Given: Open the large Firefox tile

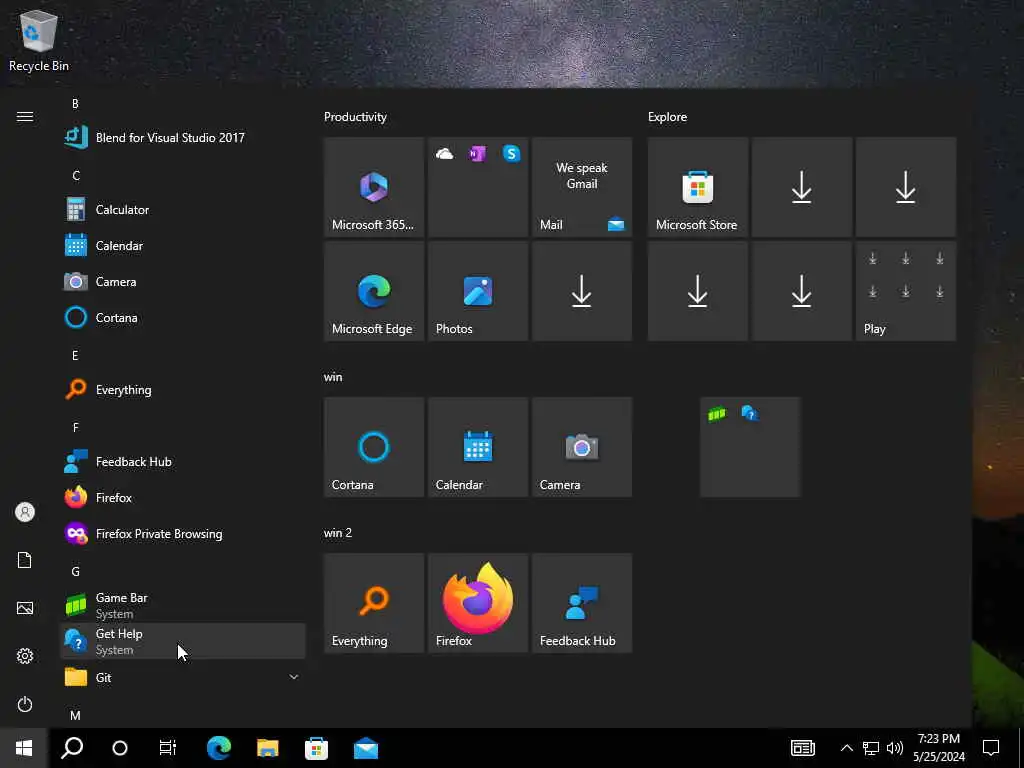Looking at the screenshot, I should click(478, 603).
